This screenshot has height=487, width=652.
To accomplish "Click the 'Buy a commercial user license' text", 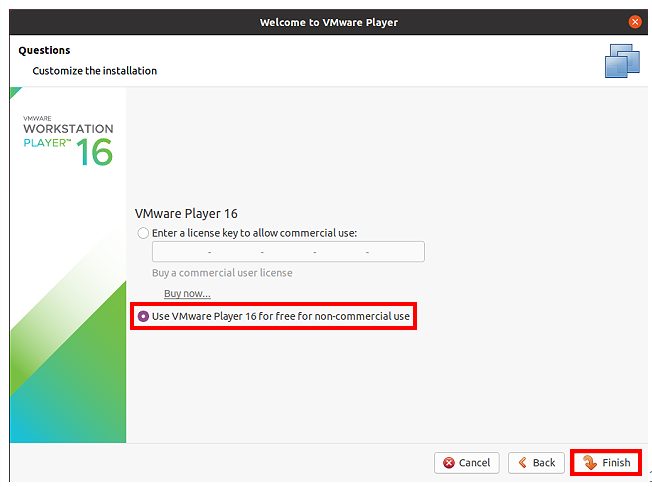I will point(222,273).
